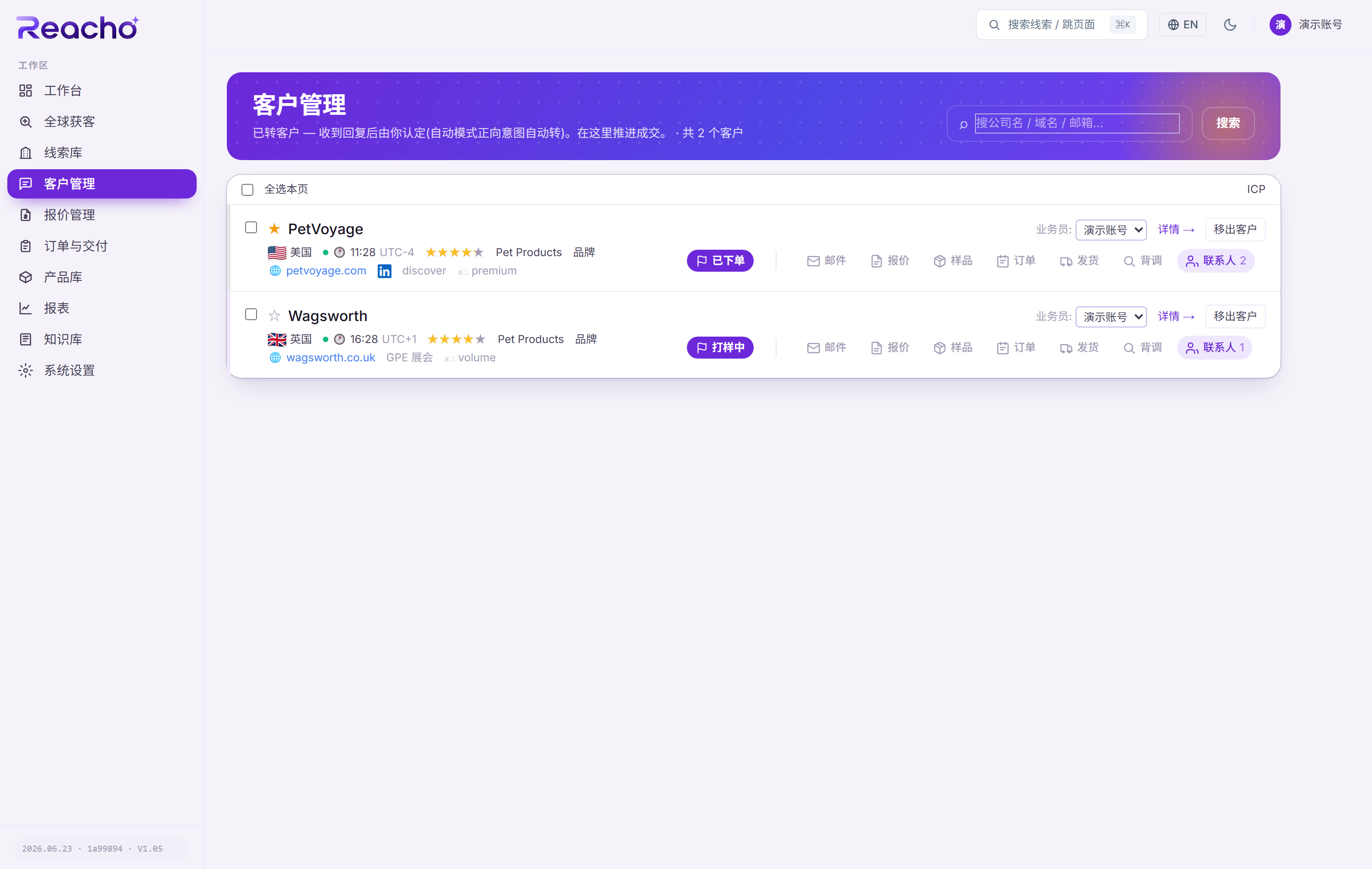Click the ICP column header
1372x869 pixels.
click(1256, 189)
